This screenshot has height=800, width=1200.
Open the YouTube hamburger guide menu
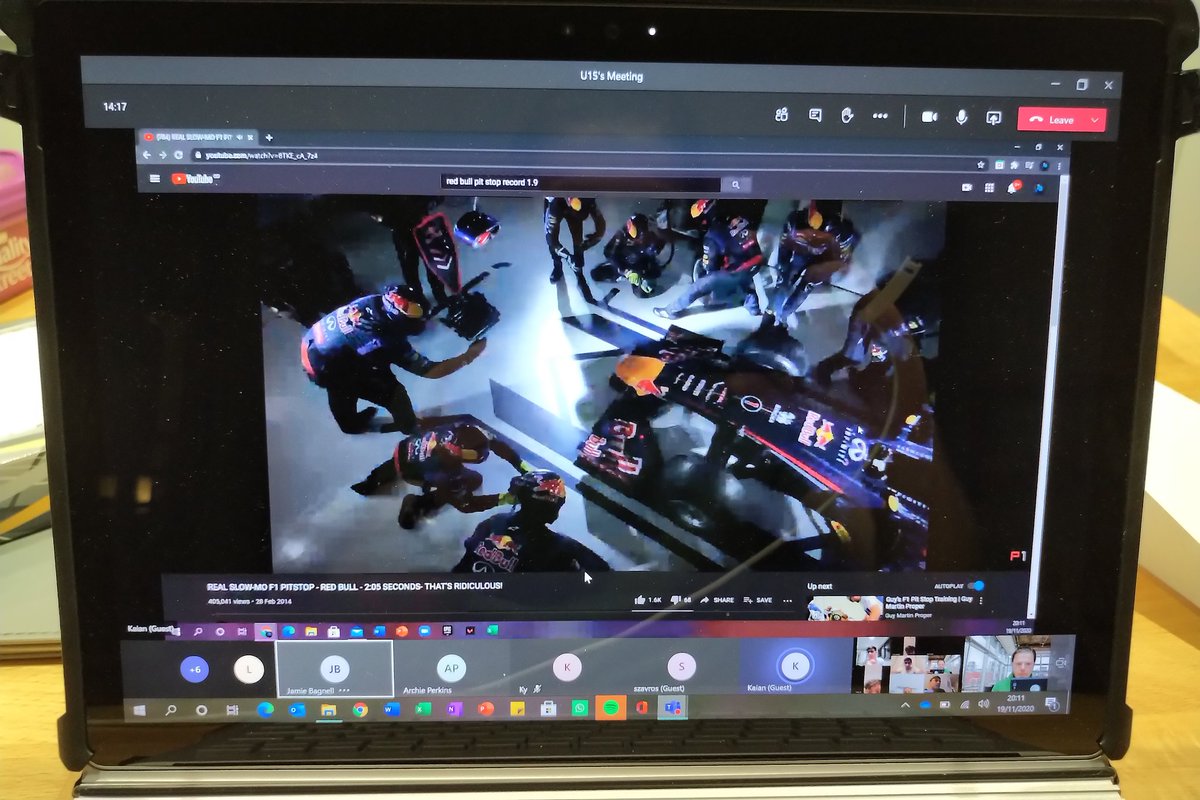155,179
